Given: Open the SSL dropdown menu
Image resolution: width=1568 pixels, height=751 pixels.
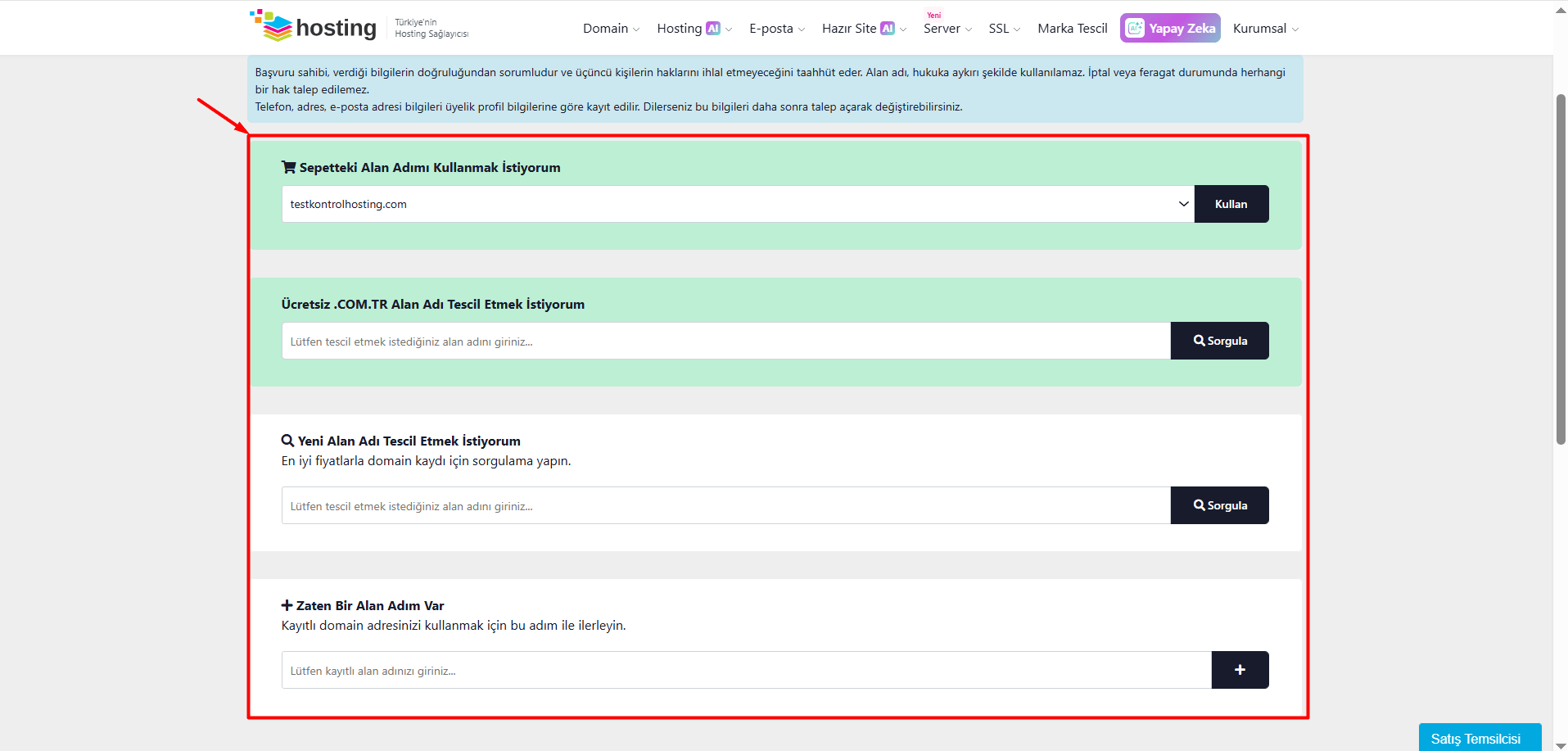Looking at the screenshot, I should pyautogui.click(x=1004, y=29).
